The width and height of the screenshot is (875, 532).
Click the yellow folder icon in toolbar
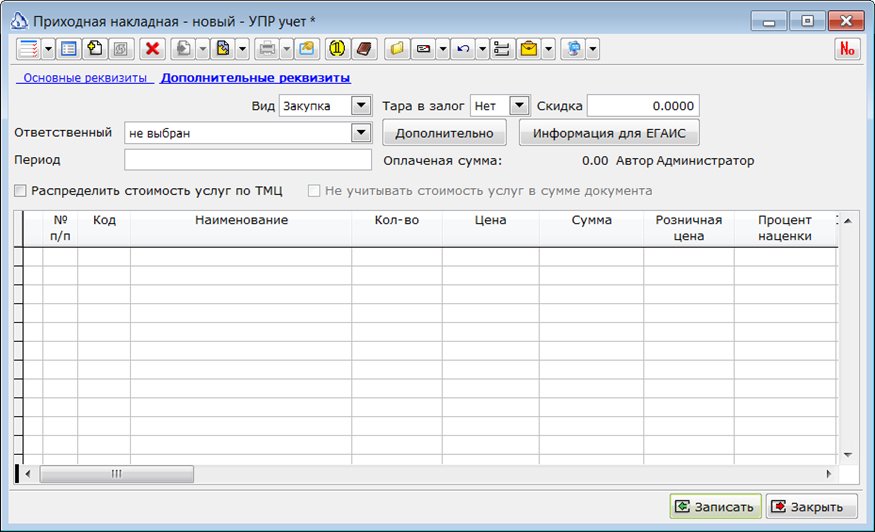(x=397, y=49)
